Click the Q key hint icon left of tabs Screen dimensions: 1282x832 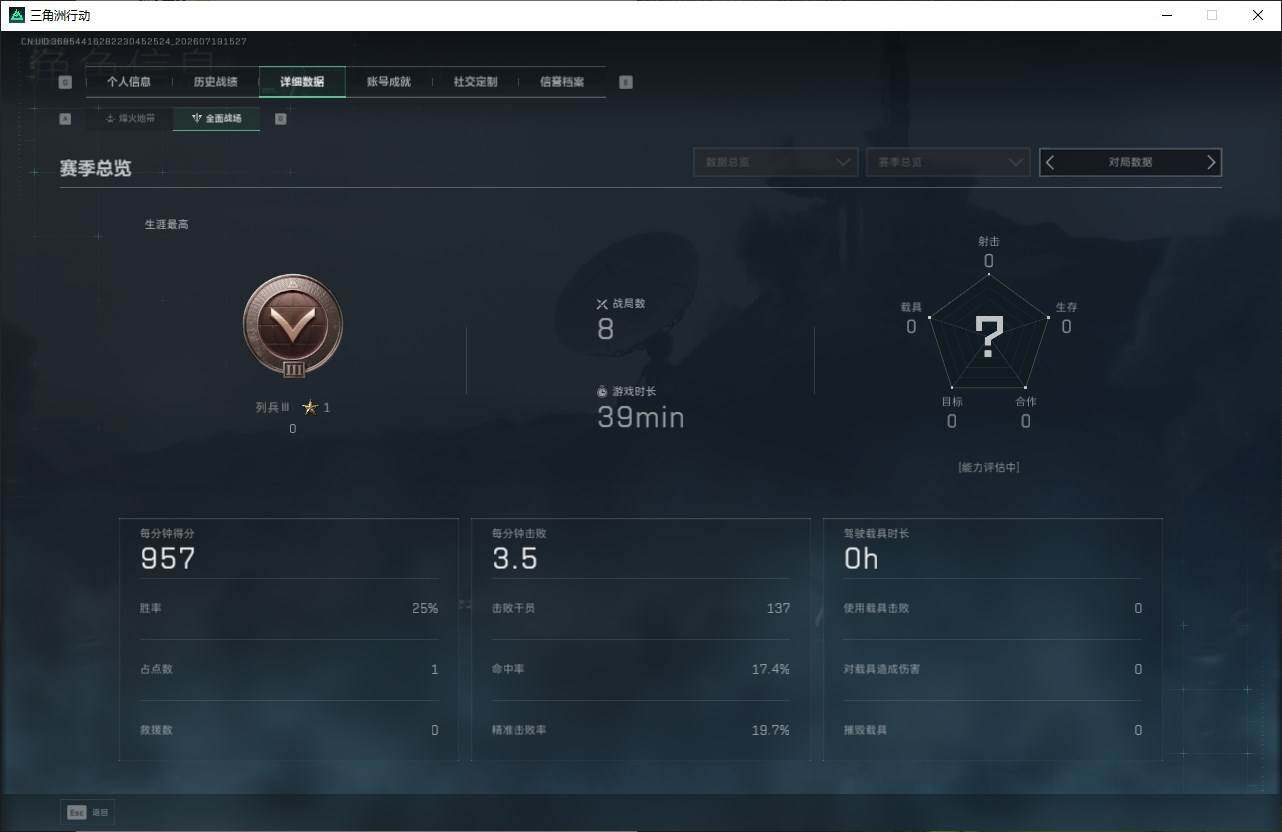[65, 82]
